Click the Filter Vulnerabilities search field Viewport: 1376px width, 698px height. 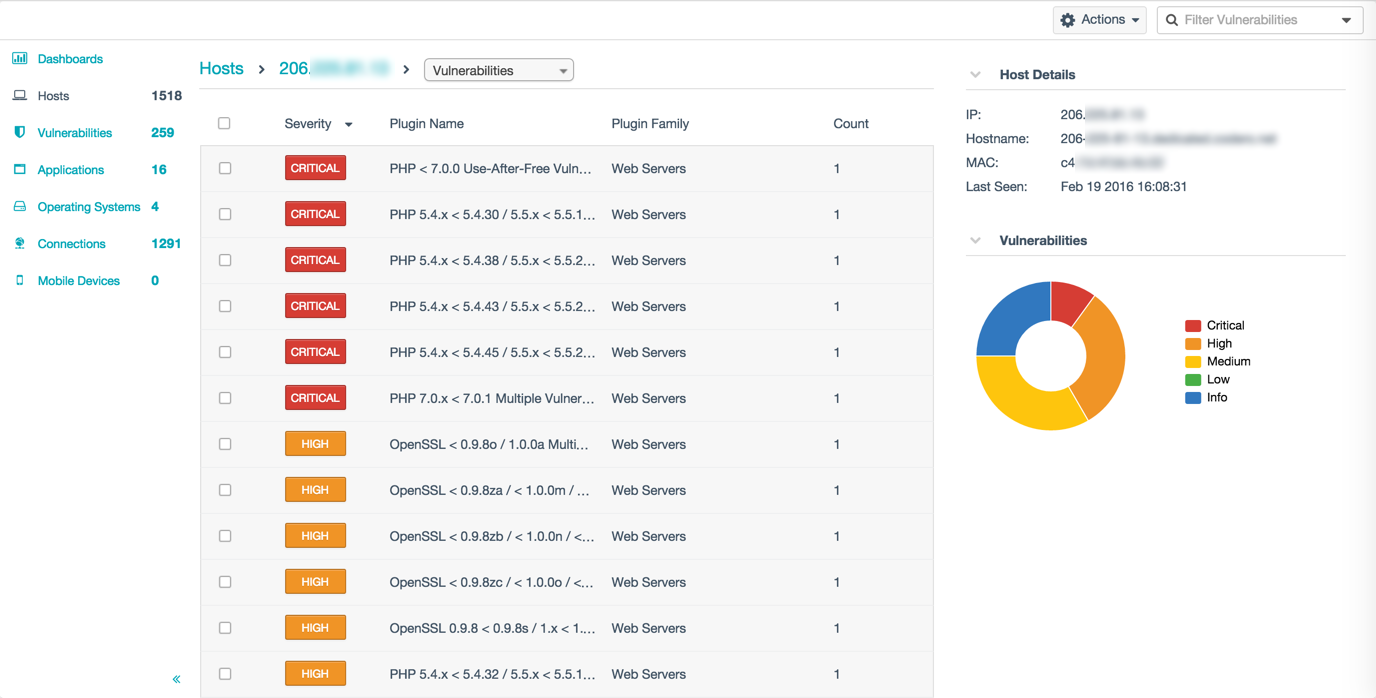tap(1255, 20)
